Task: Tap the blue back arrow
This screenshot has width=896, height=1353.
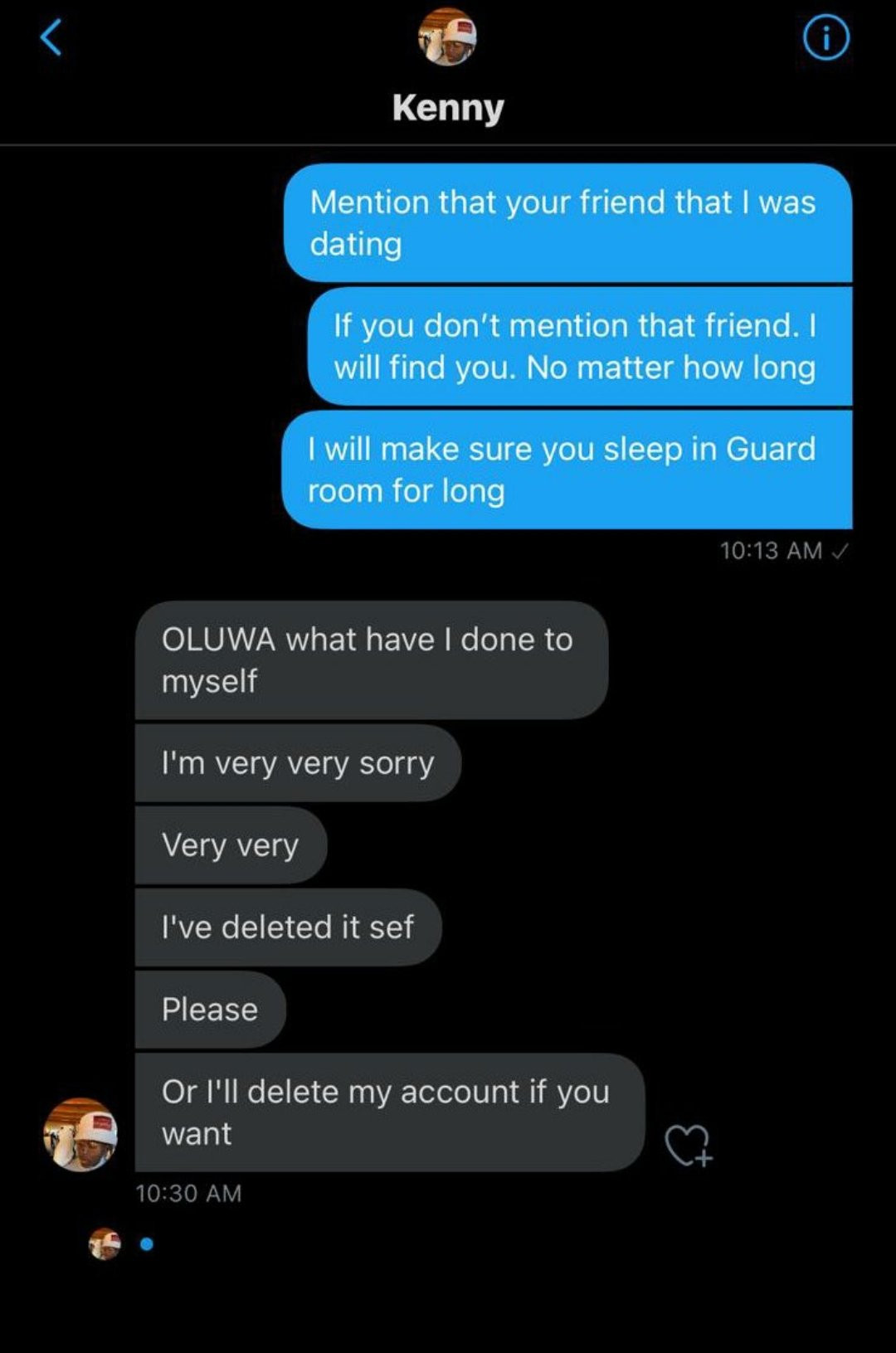Action: pyautogui.click(x=51, y=37)
